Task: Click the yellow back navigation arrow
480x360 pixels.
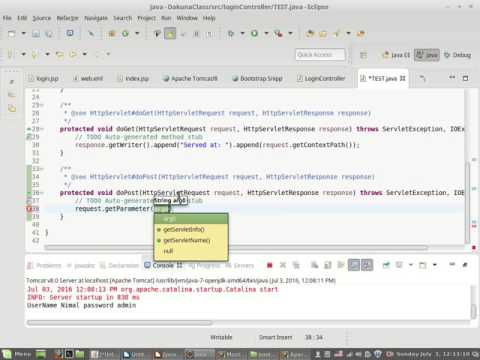Action: coord(60,54)
